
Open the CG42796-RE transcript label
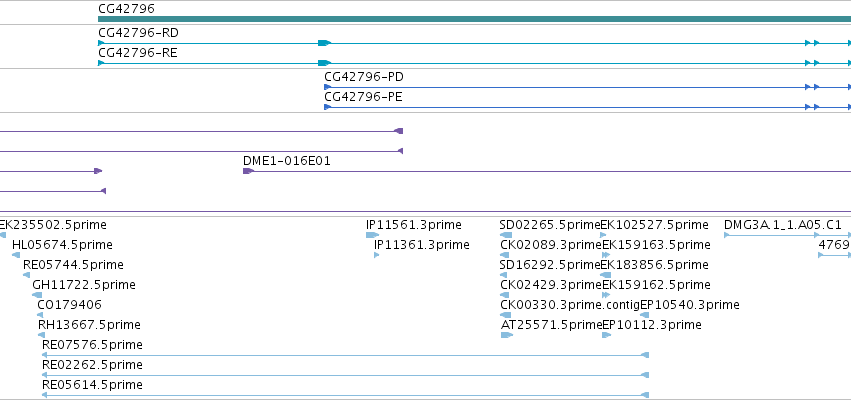click(137, 53)
